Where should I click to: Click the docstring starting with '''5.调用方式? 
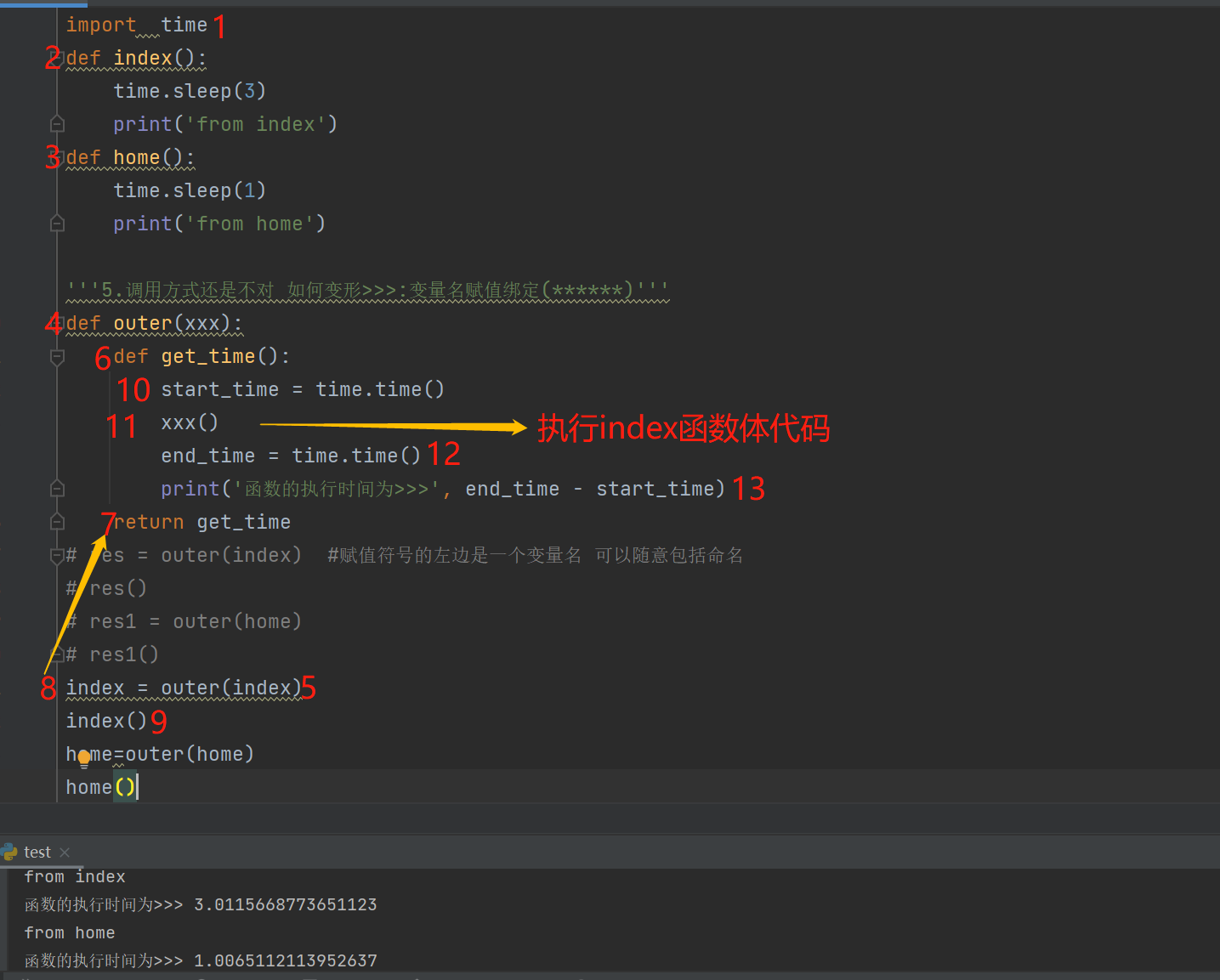click(x=368, y=290)
